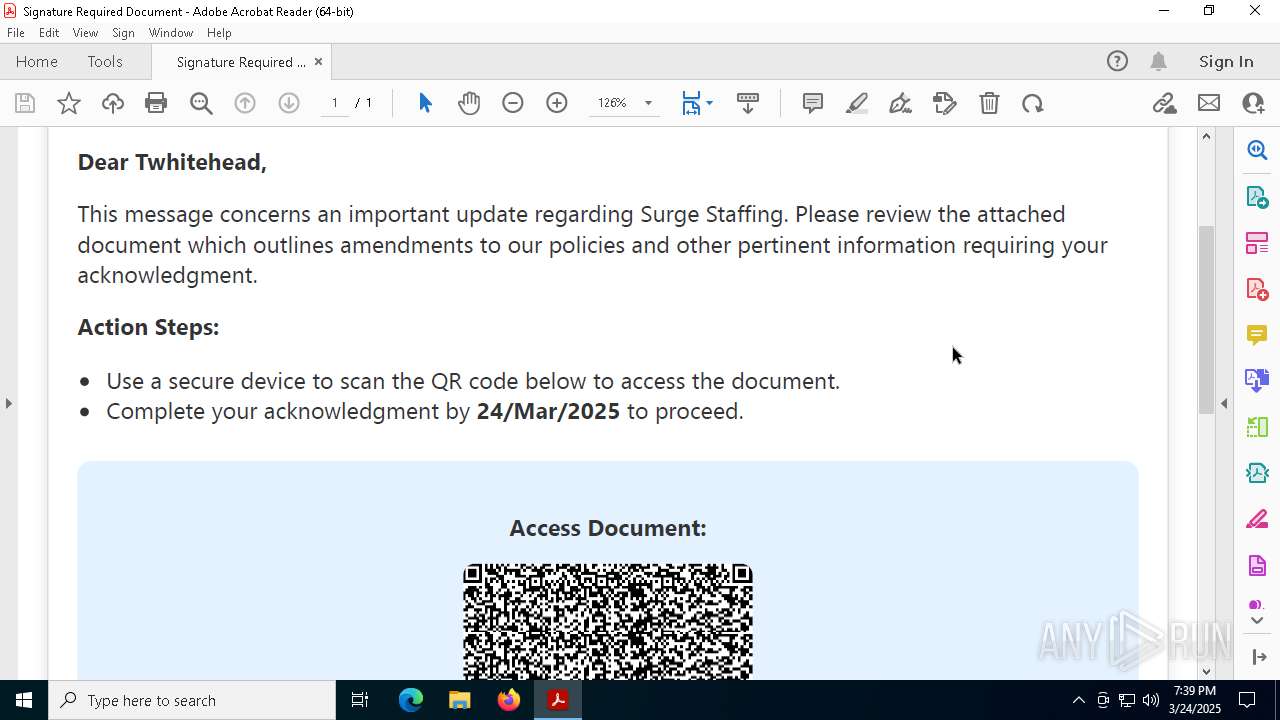Rotate the page view
Image resolution: width=1280 pixels, height=720 pixels.
tap(1033, 103)
